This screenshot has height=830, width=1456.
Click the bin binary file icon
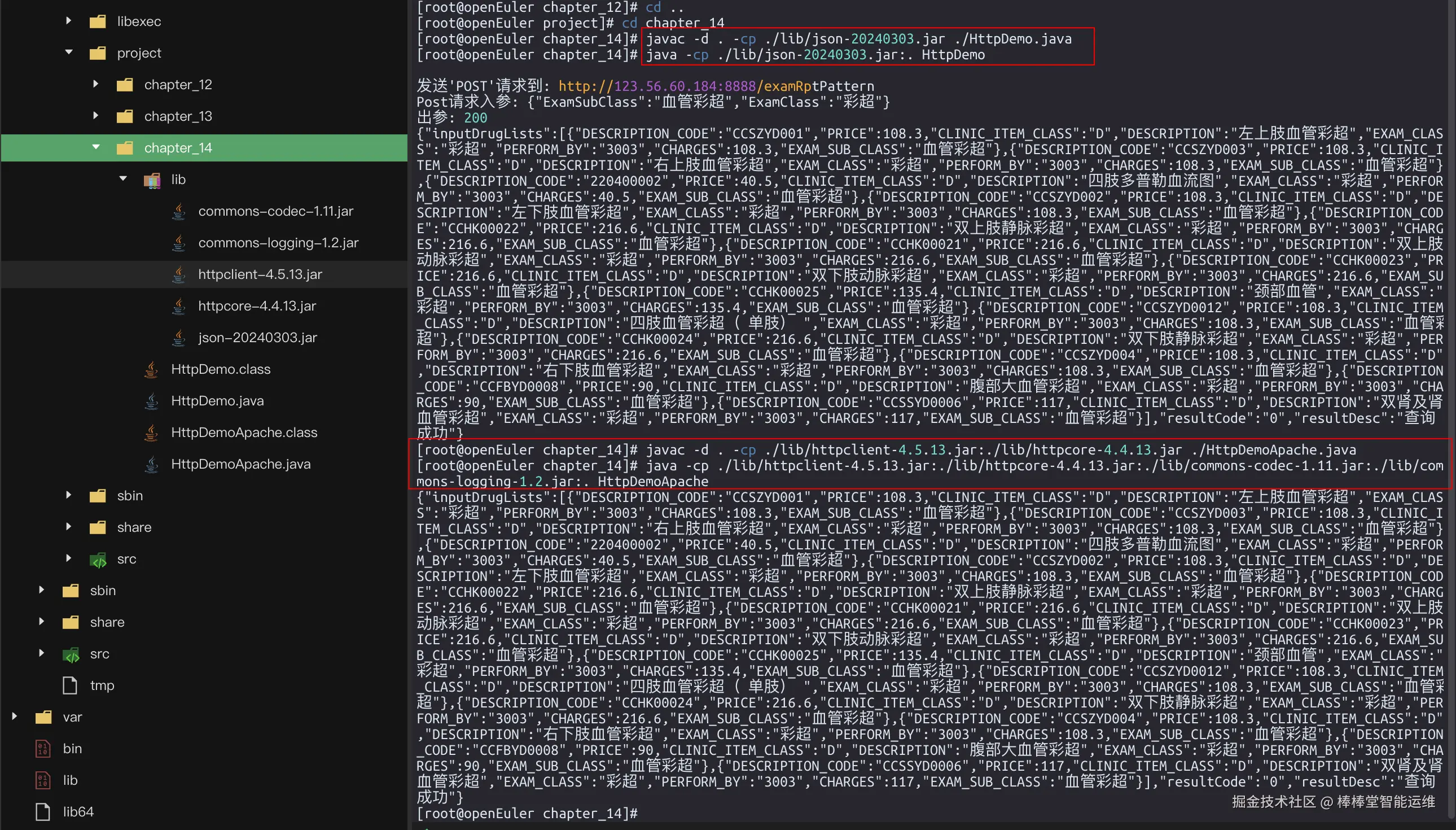click(43, 749)
